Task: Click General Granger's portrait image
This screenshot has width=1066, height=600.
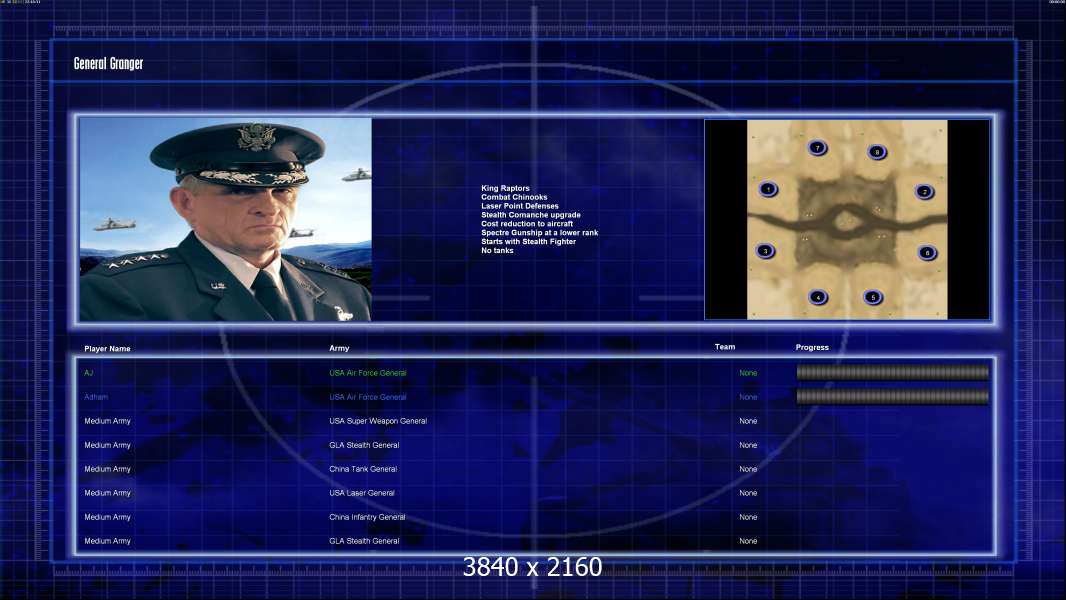Action: (x=226, y=219)
